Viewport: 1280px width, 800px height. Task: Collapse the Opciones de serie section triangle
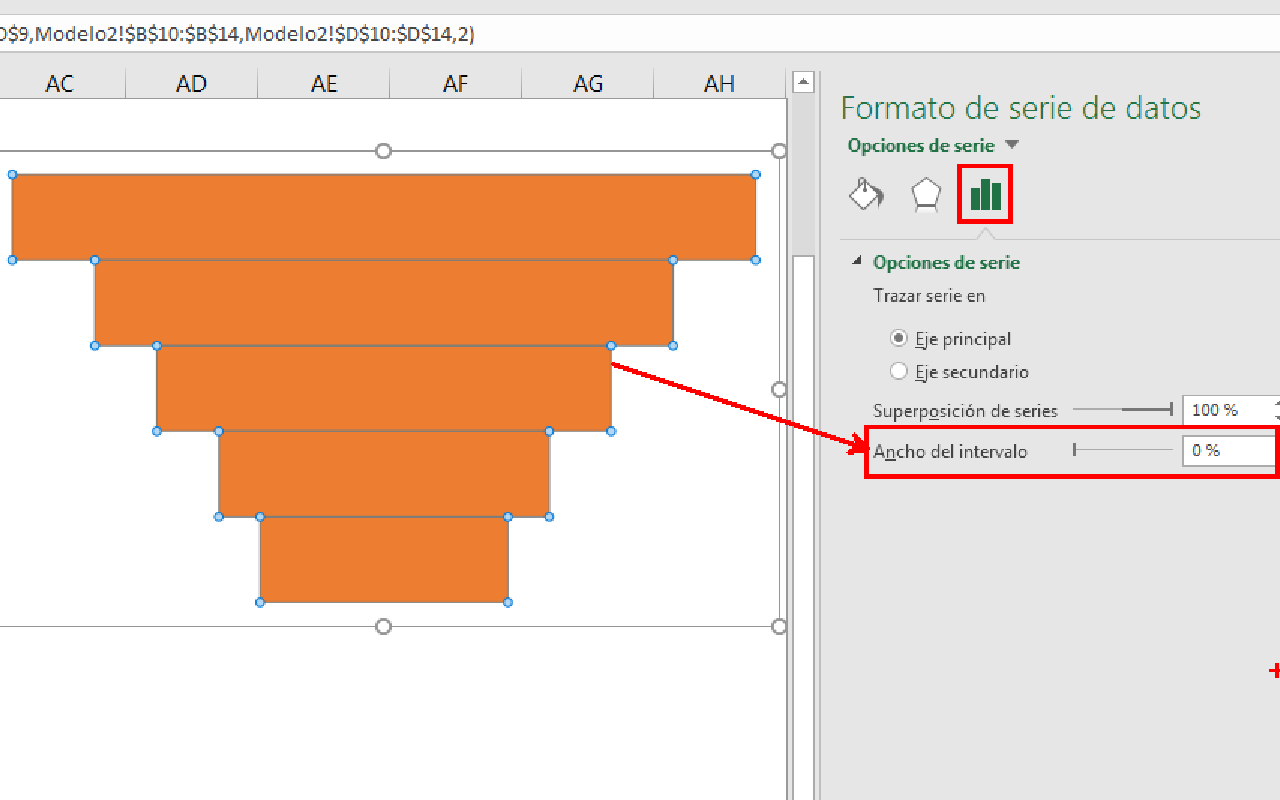pos(856,262)
